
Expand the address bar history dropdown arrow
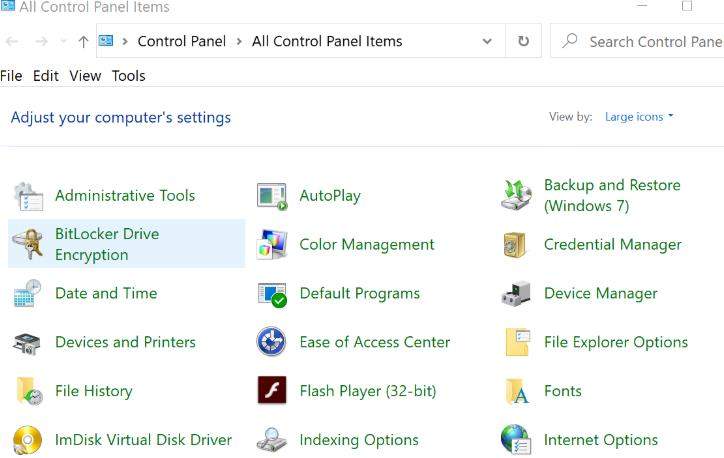coord(487,42)
